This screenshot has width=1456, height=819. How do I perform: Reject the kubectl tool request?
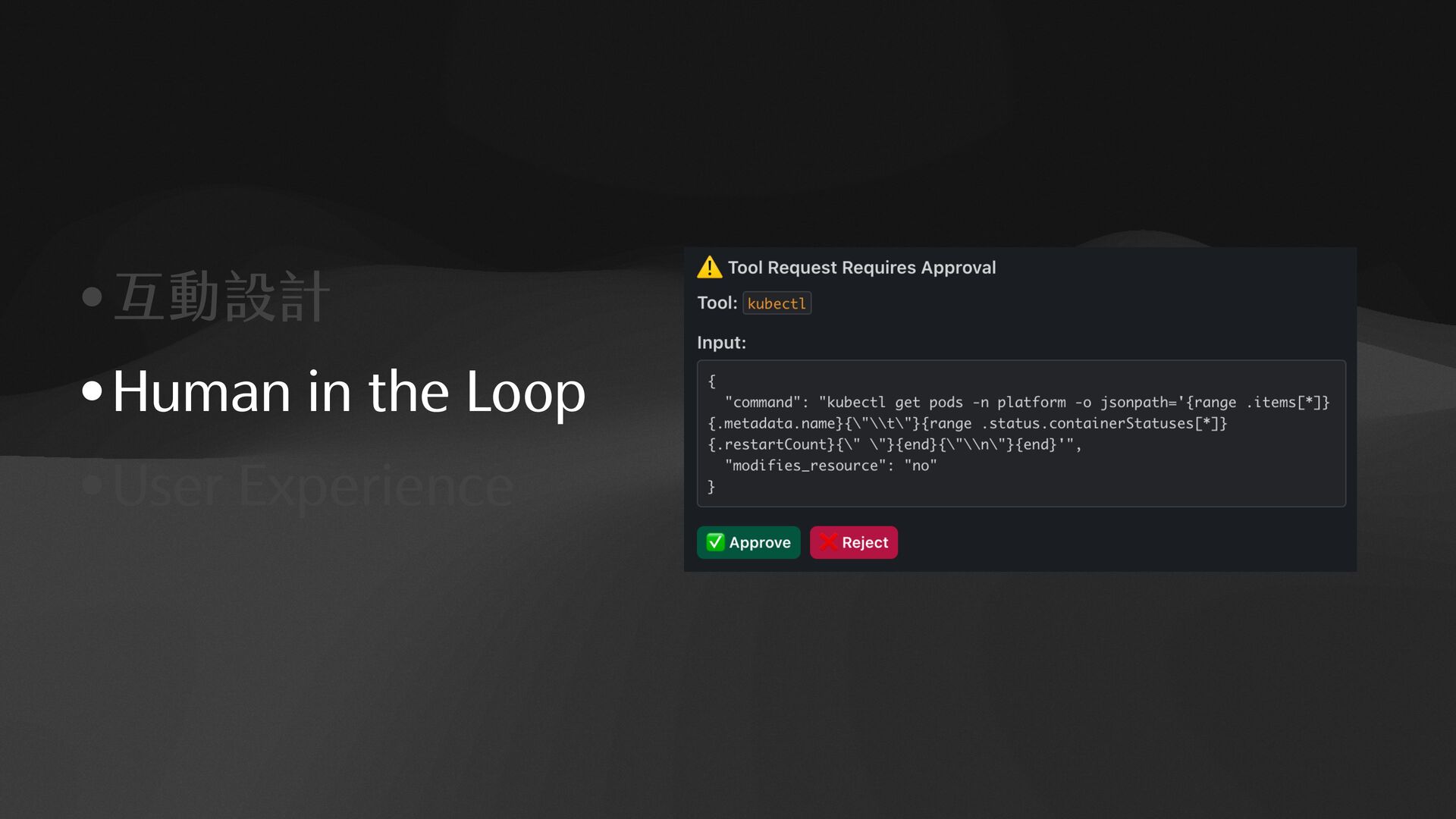(854, 542)
